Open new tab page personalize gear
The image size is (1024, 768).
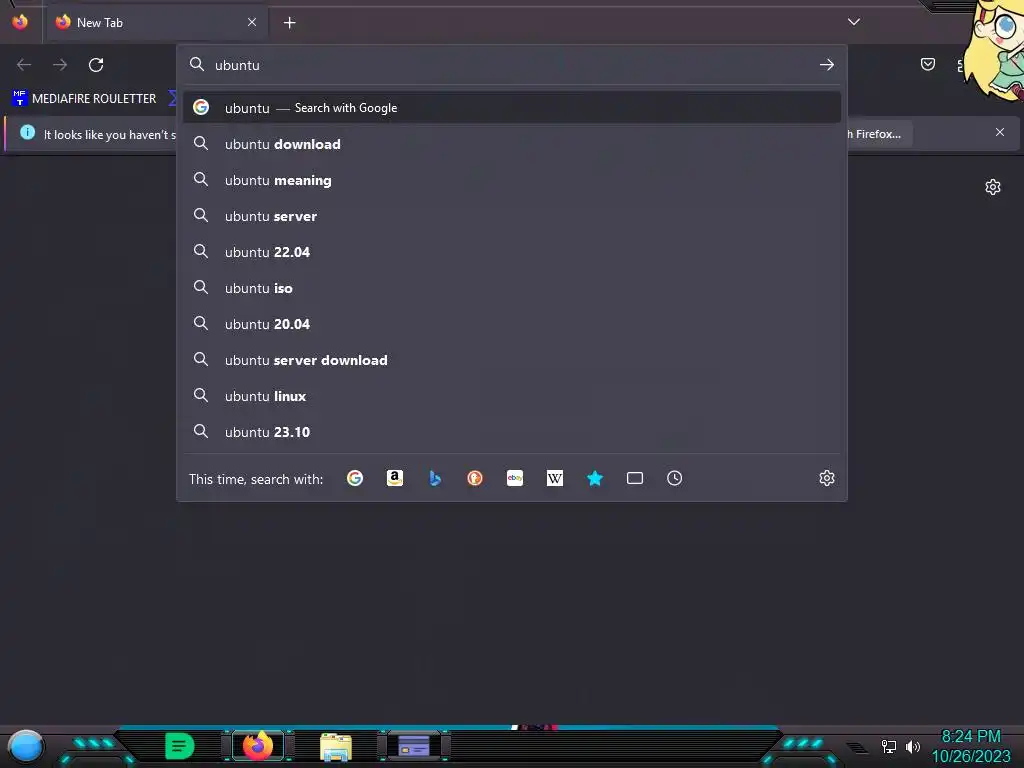pos(993,187)
